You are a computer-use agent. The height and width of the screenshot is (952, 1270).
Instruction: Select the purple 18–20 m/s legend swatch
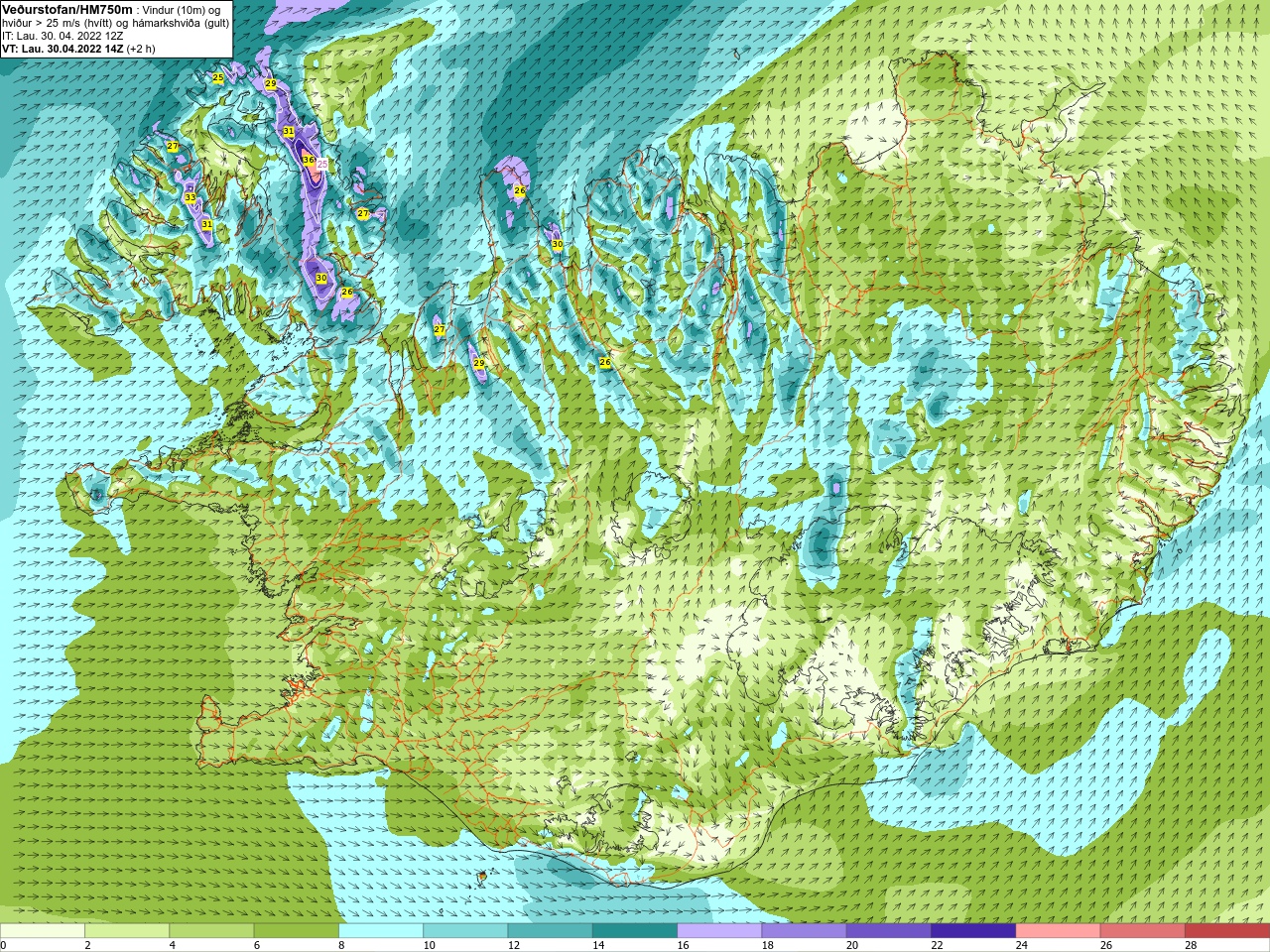pos(805,931)
